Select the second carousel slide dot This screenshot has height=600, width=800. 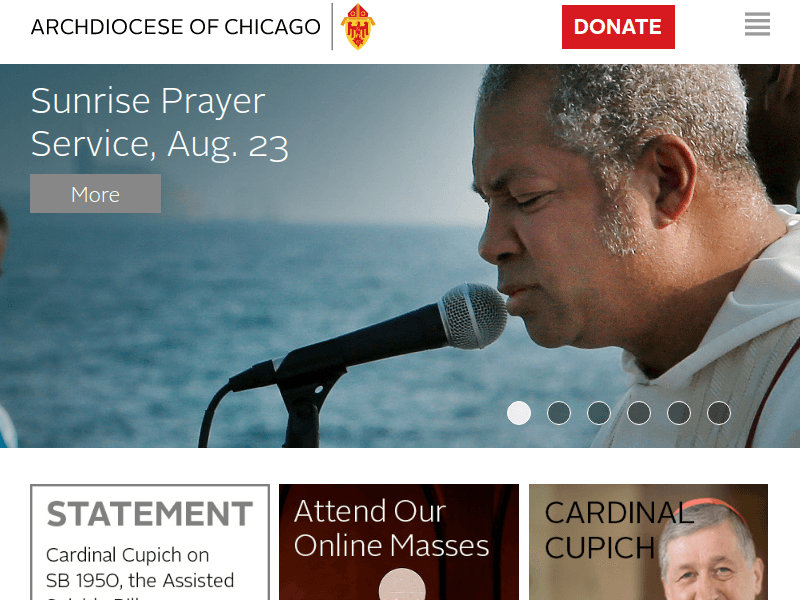pyautogui.click(x=559, y=413)
